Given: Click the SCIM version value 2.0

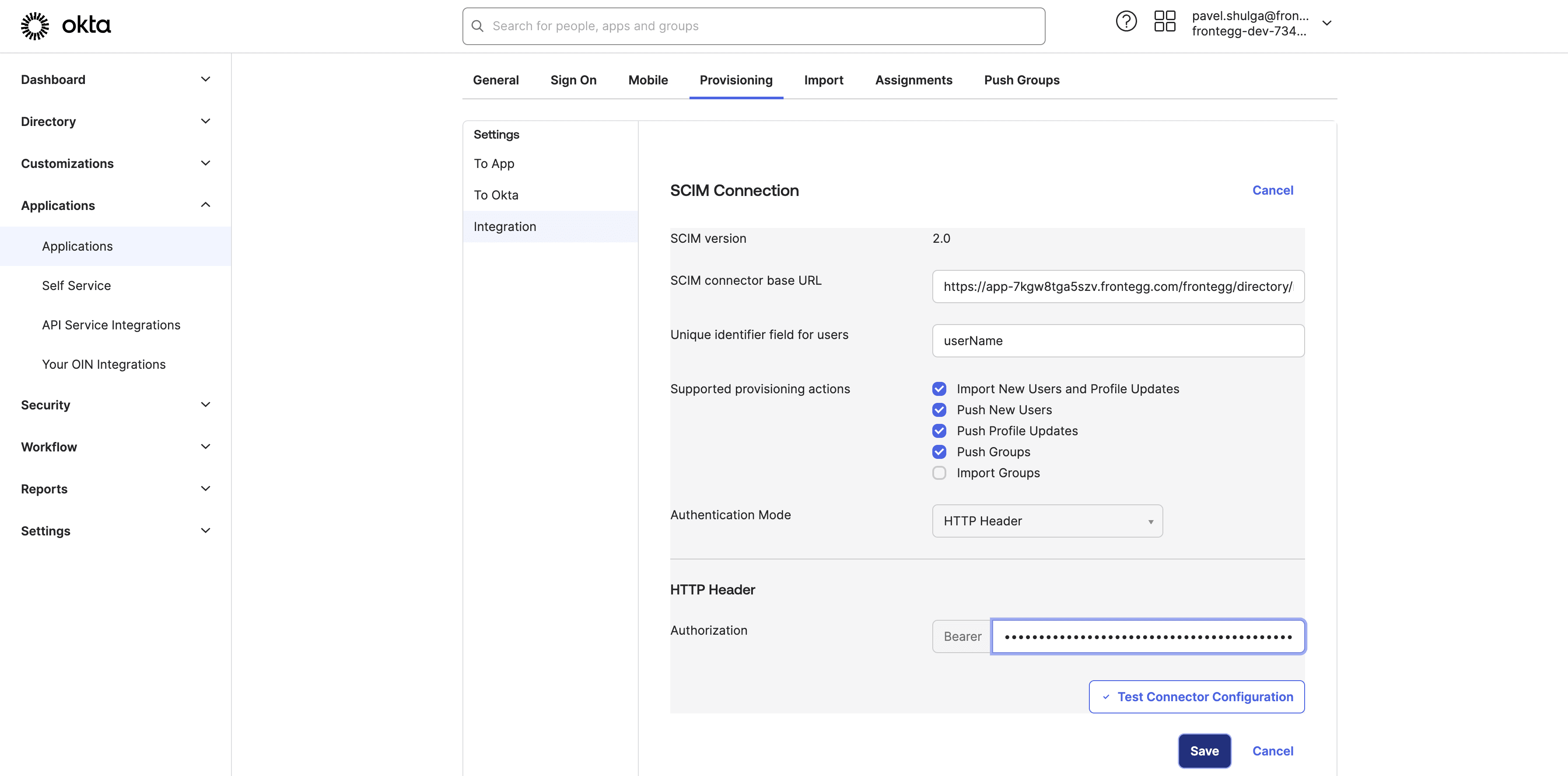Looking at the screenshot, I should [x=941, y=238].
